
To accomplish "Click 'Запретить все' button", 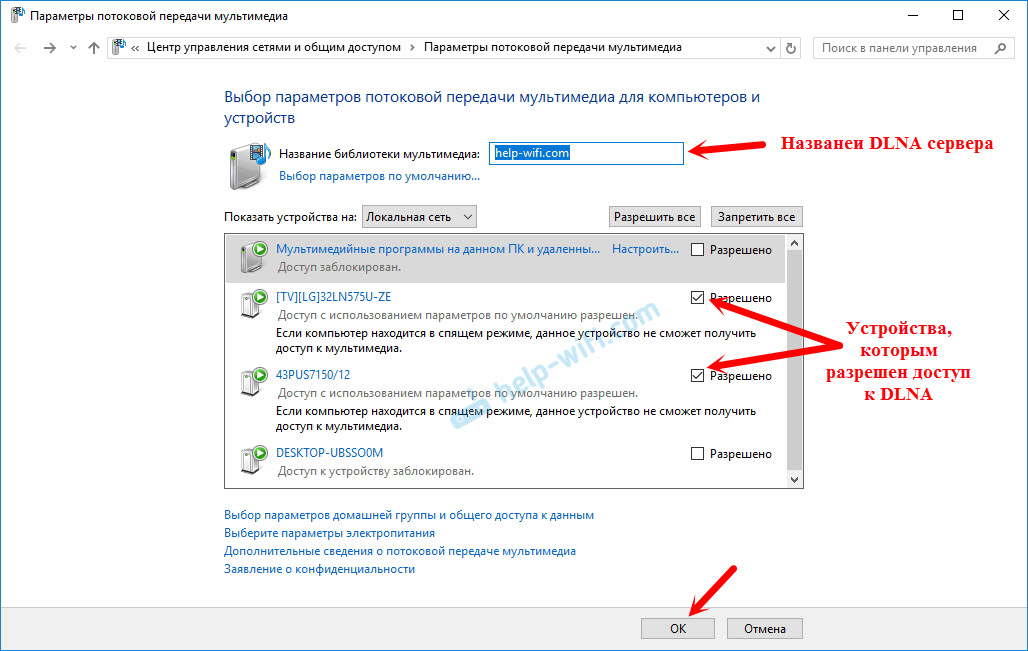I will click(757, 217).
